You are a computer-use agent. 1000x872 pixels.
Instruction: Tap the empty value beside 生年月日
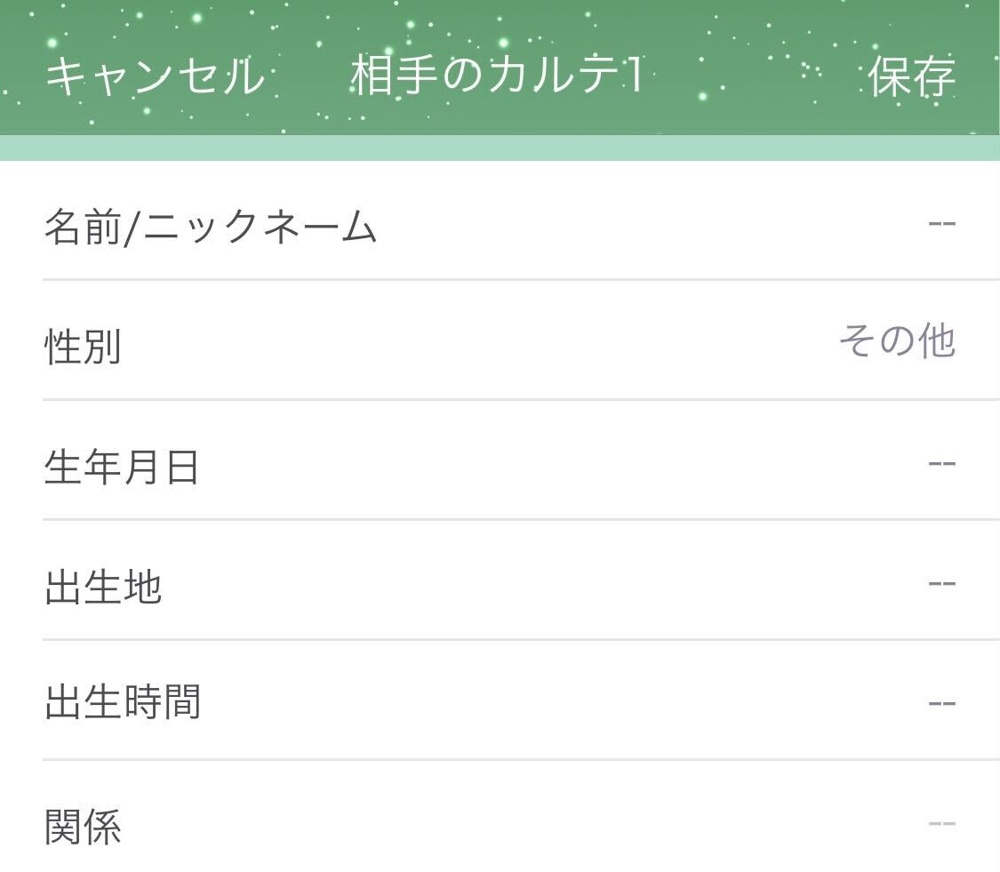[942, 464]
